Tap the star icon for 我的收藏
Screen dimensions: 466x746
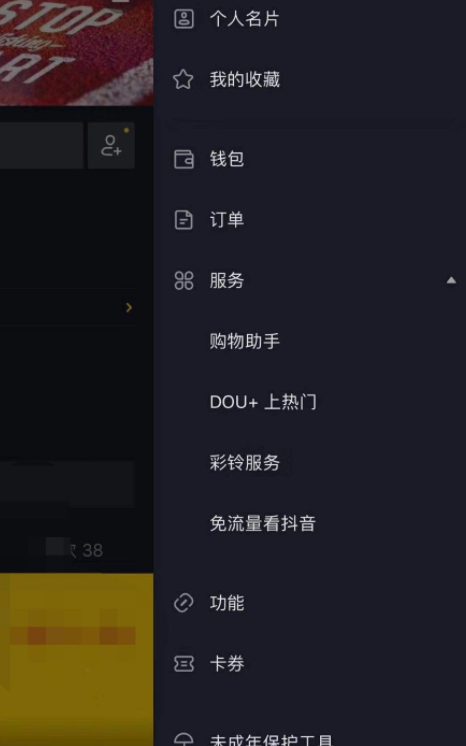183,79
